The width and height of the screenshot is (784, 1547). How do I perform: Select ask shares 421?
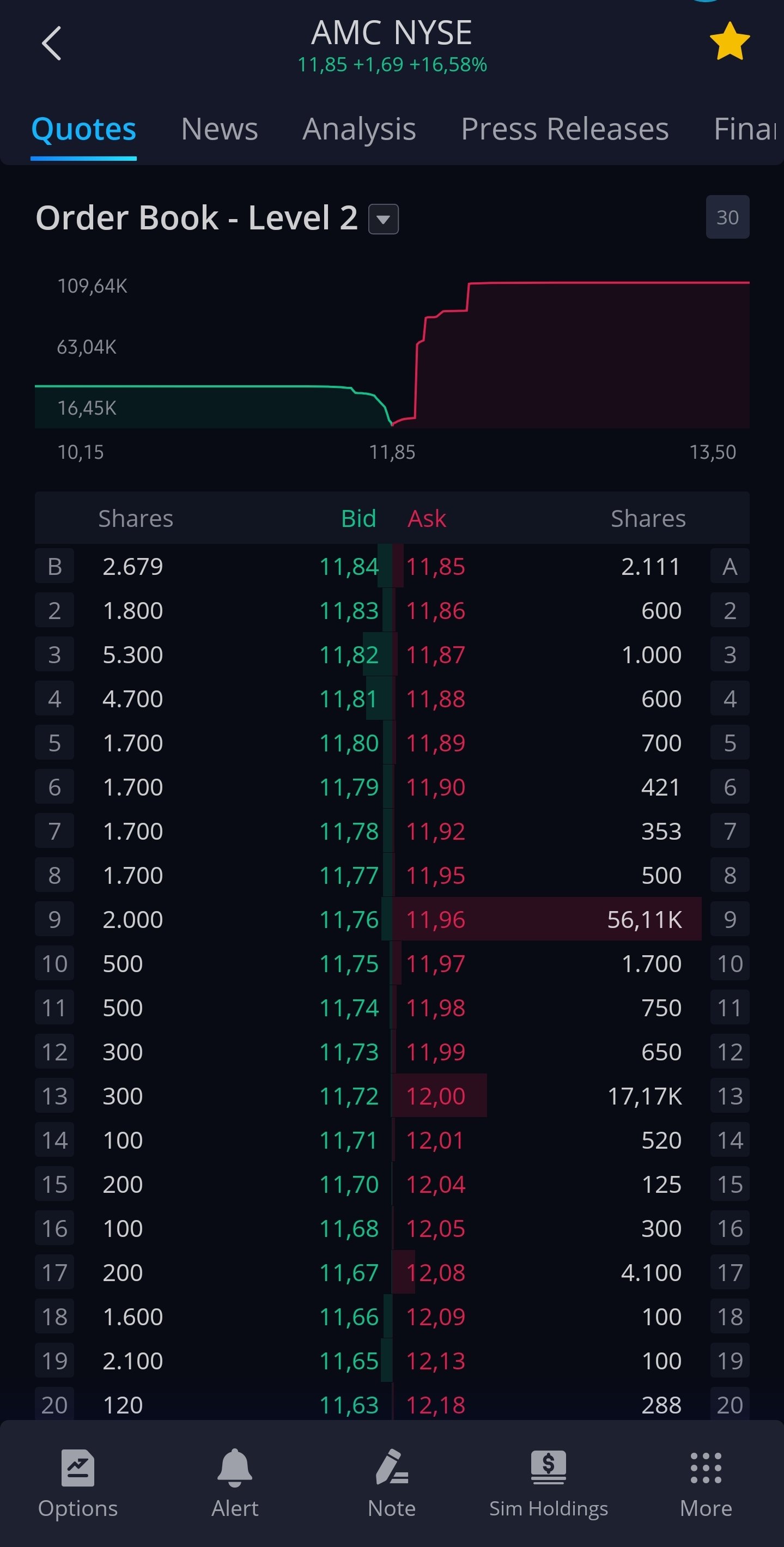tap(661, 787)
